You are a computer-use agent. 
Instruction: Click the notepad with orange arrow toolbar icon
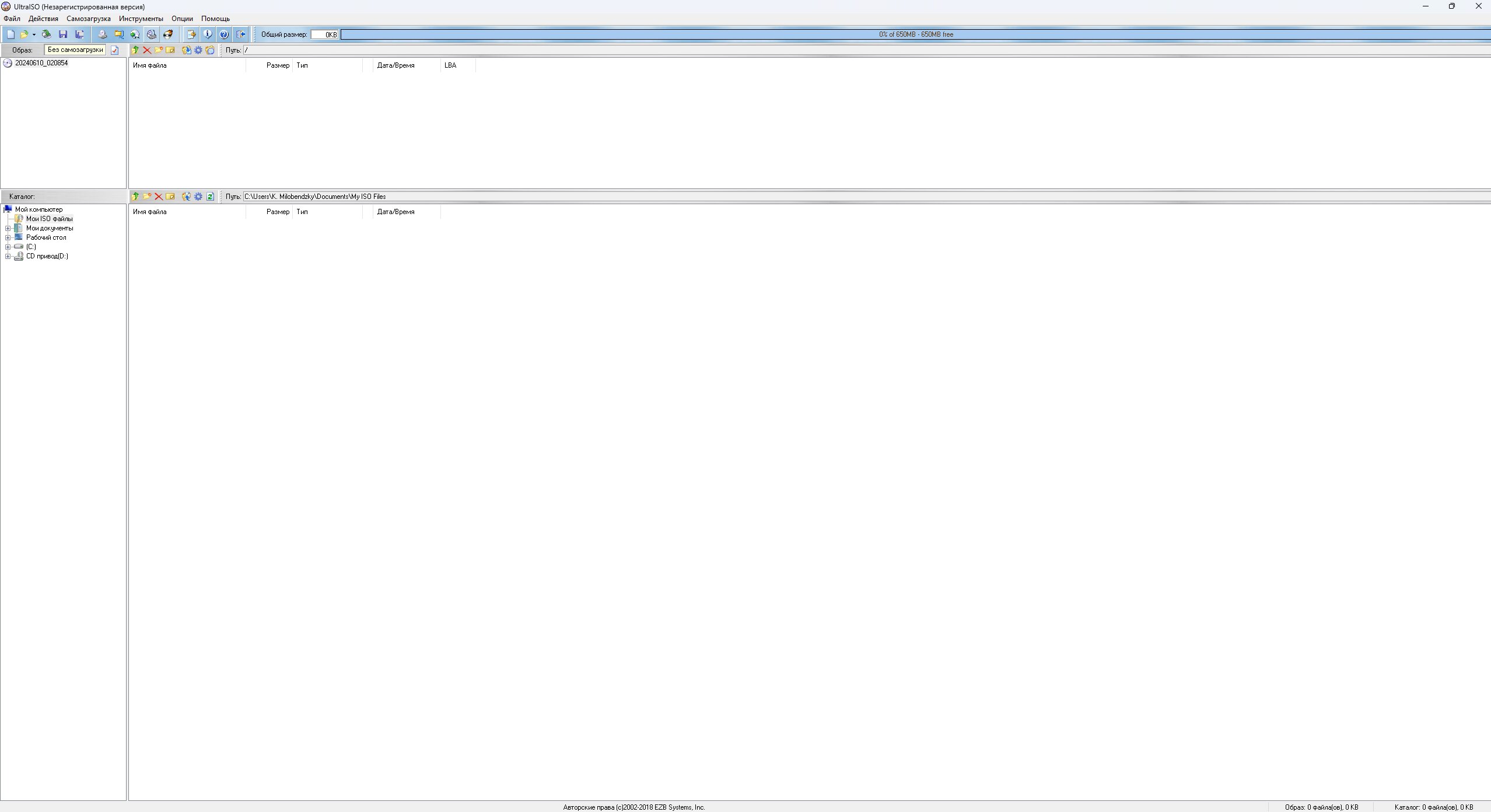tap(191, 34)
